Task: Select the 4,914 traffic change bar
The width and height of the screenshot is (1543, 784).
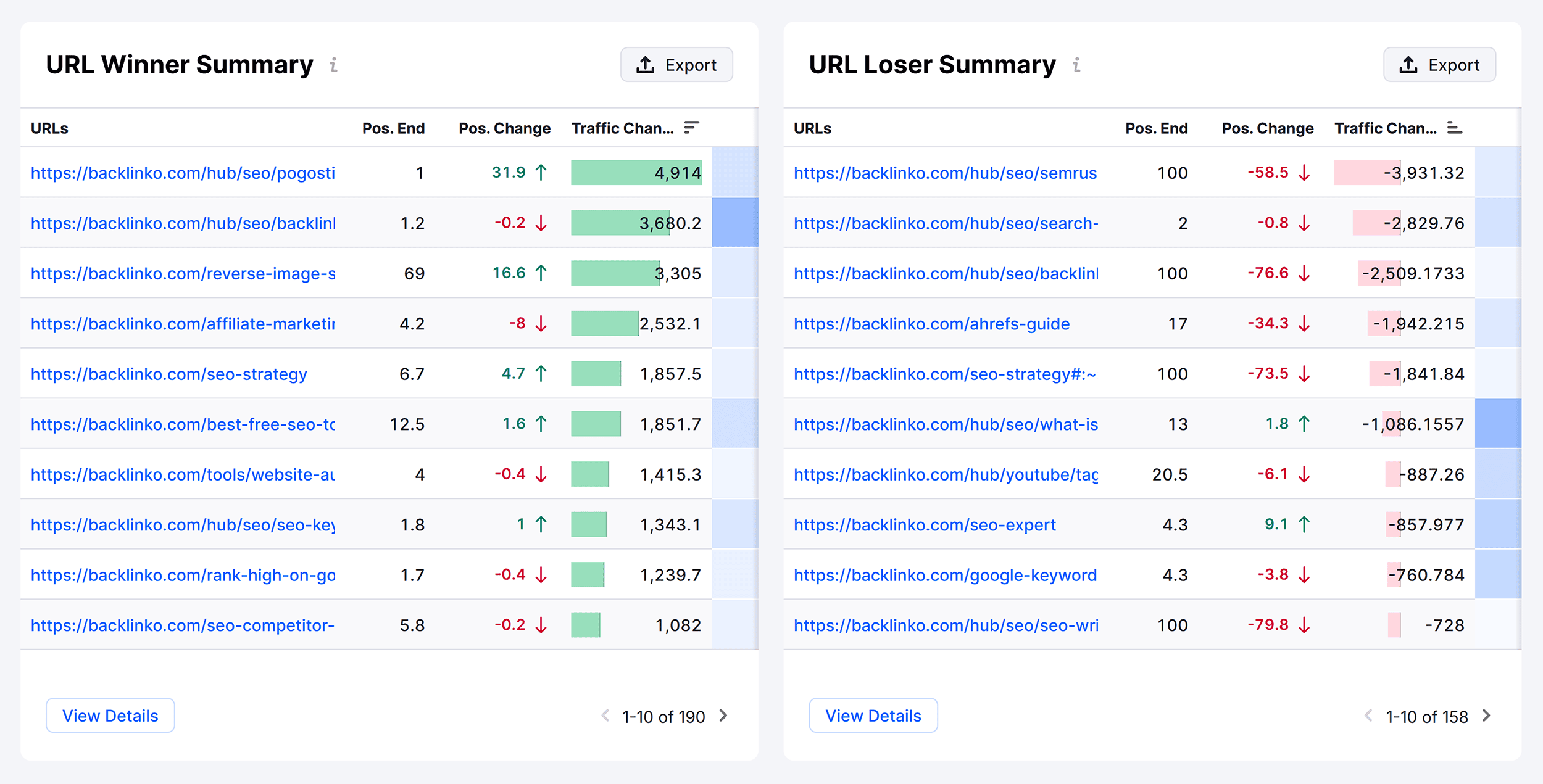Action: coord(636,173)
